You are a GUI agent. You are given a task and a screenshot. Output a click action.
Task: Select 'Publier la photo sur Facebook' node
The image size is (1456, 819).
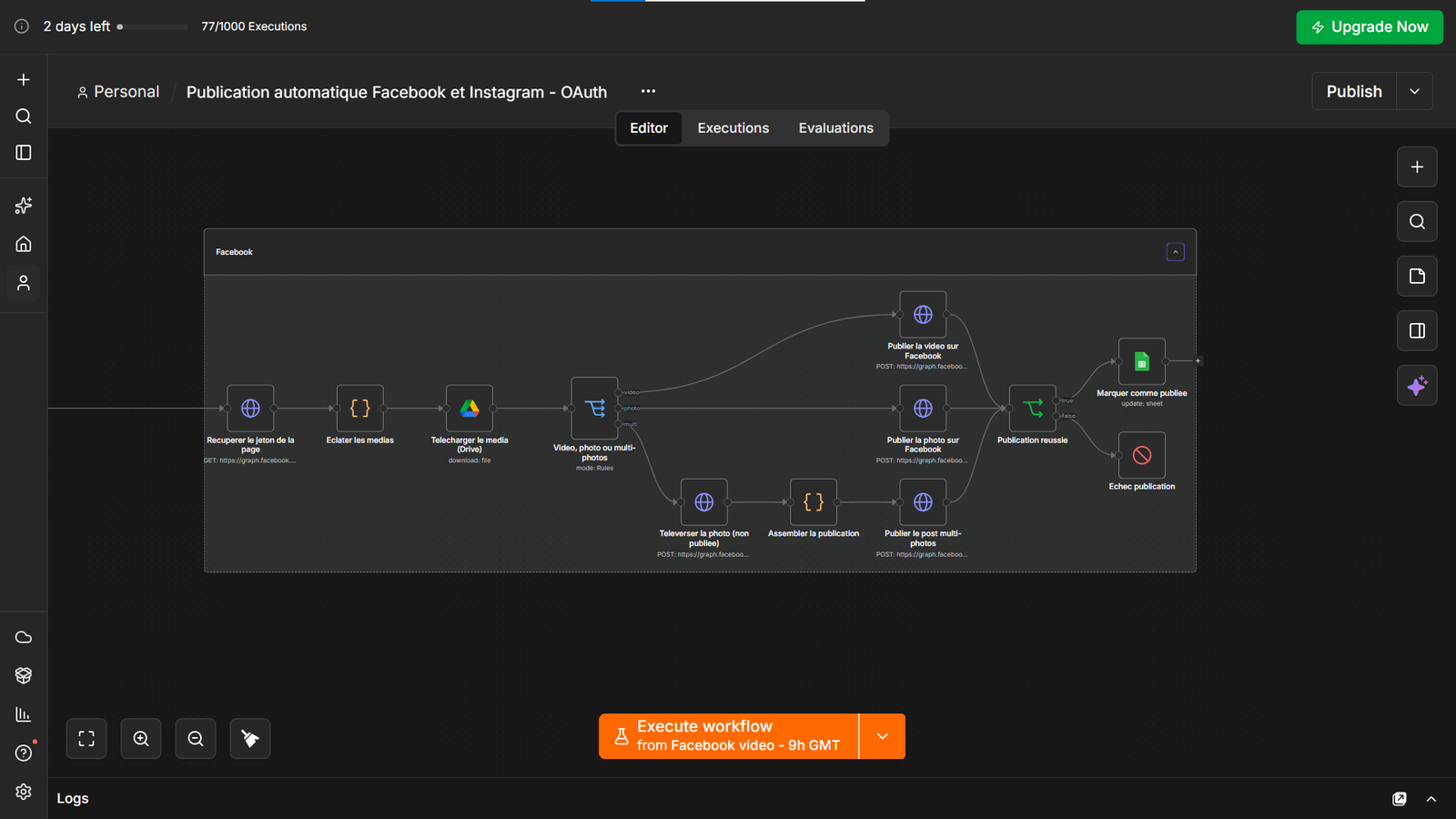923,409
